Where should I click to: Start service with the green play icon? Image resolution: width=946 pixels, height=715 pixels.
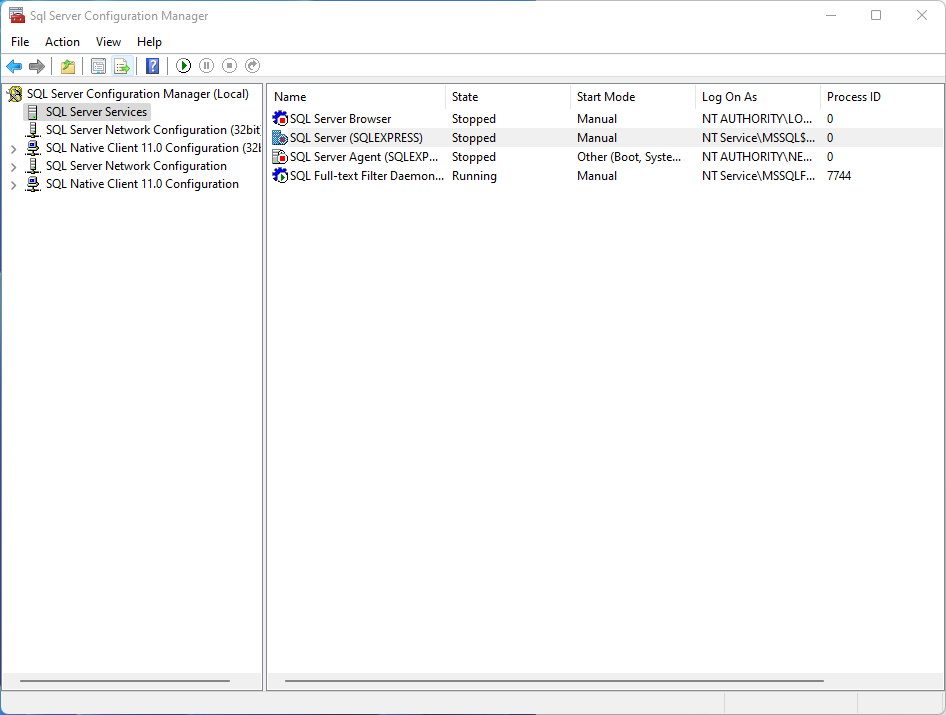(183, 66)
